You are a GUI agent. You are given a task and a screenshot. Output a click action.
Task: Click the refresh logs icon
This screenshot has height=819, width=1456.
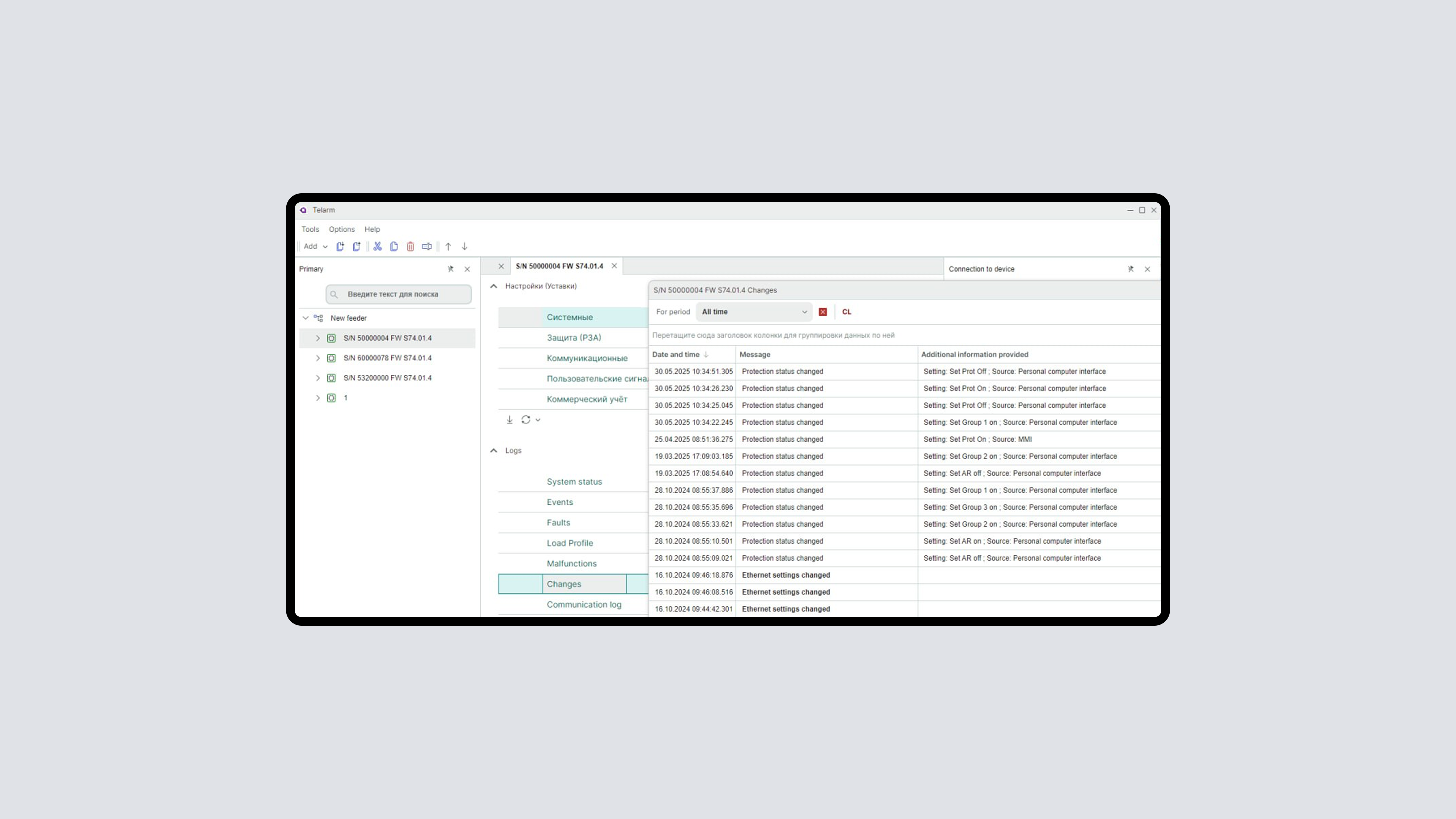click(526, 420)
